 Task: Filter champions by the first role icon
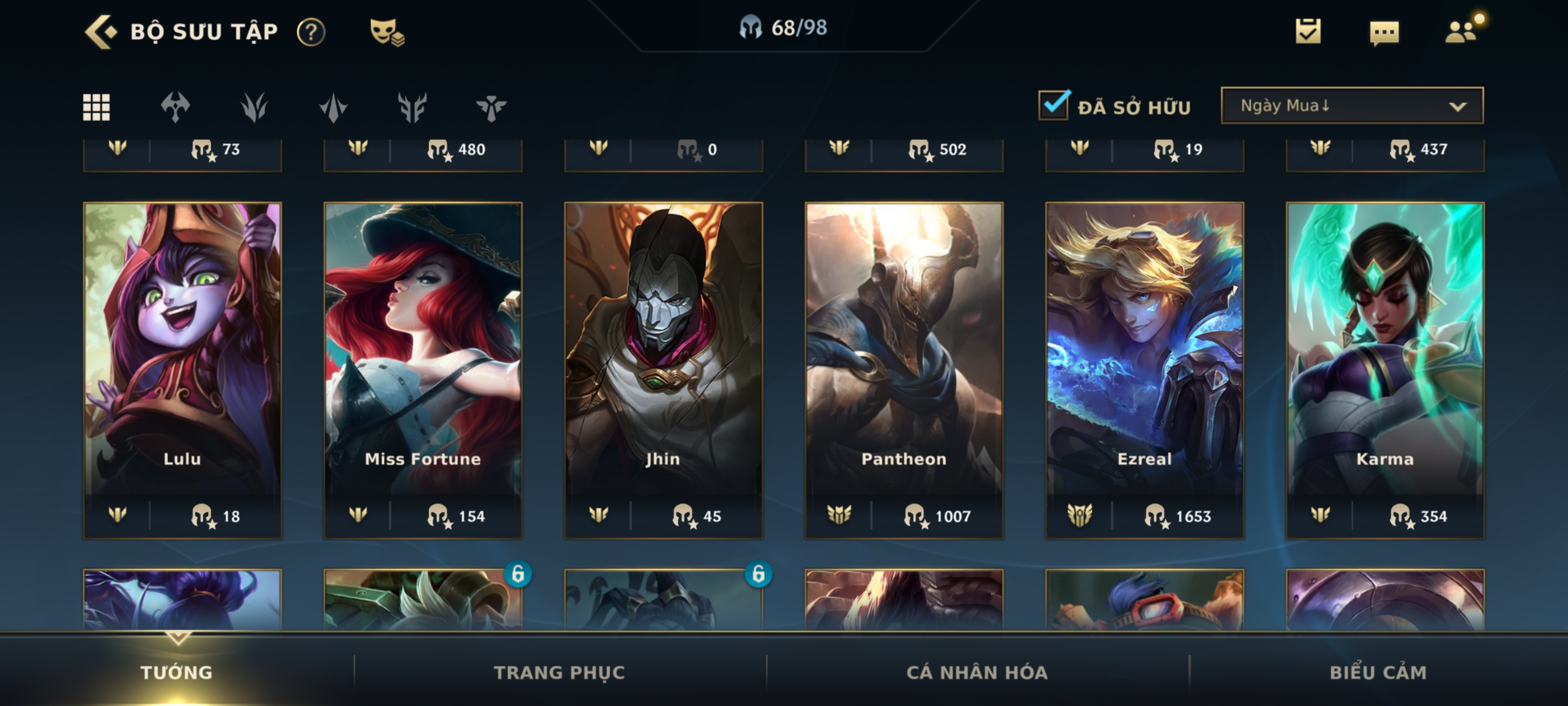pos(175,107)
